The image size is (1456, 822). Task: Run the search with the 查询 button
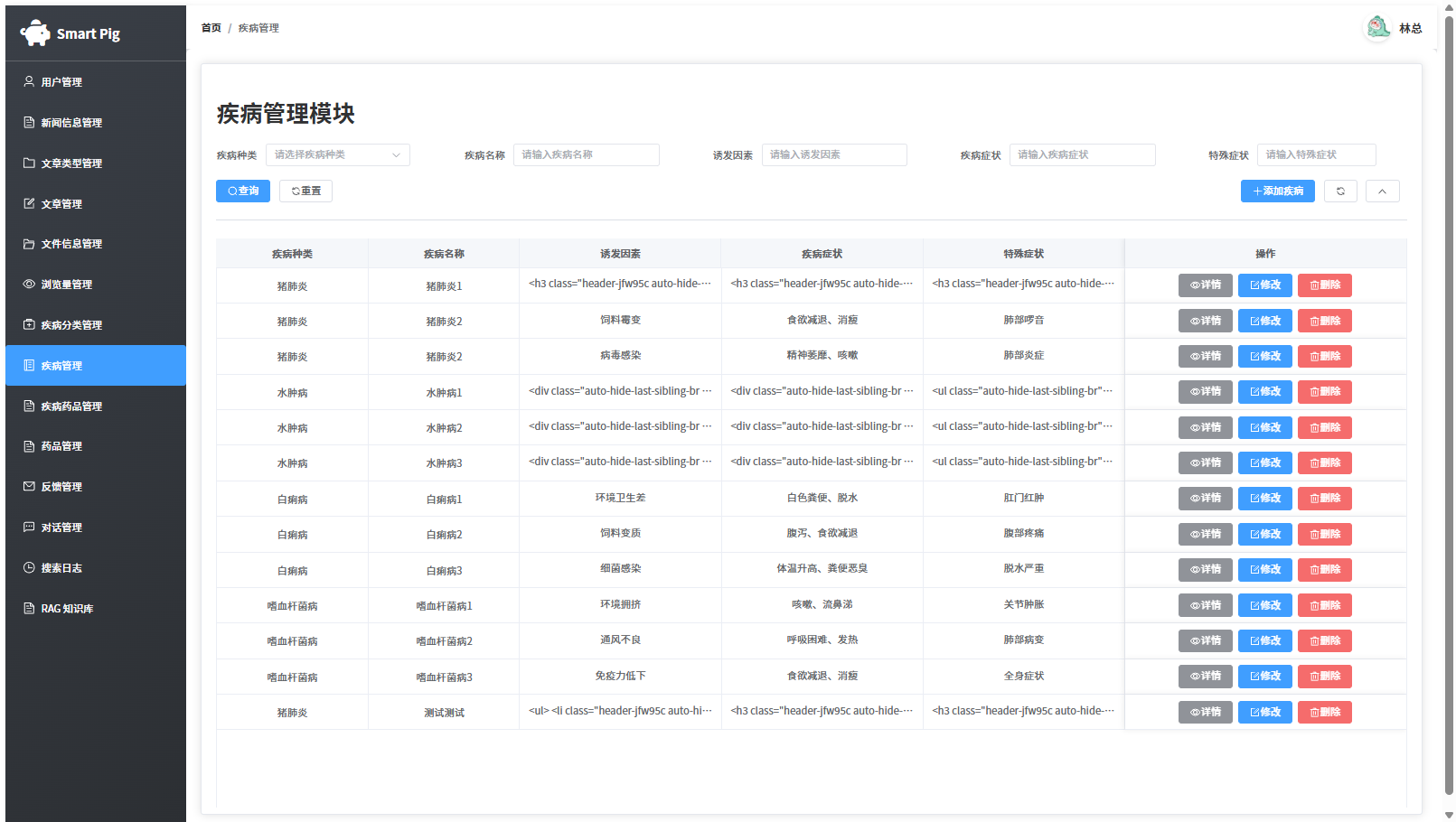click(243, 191)
